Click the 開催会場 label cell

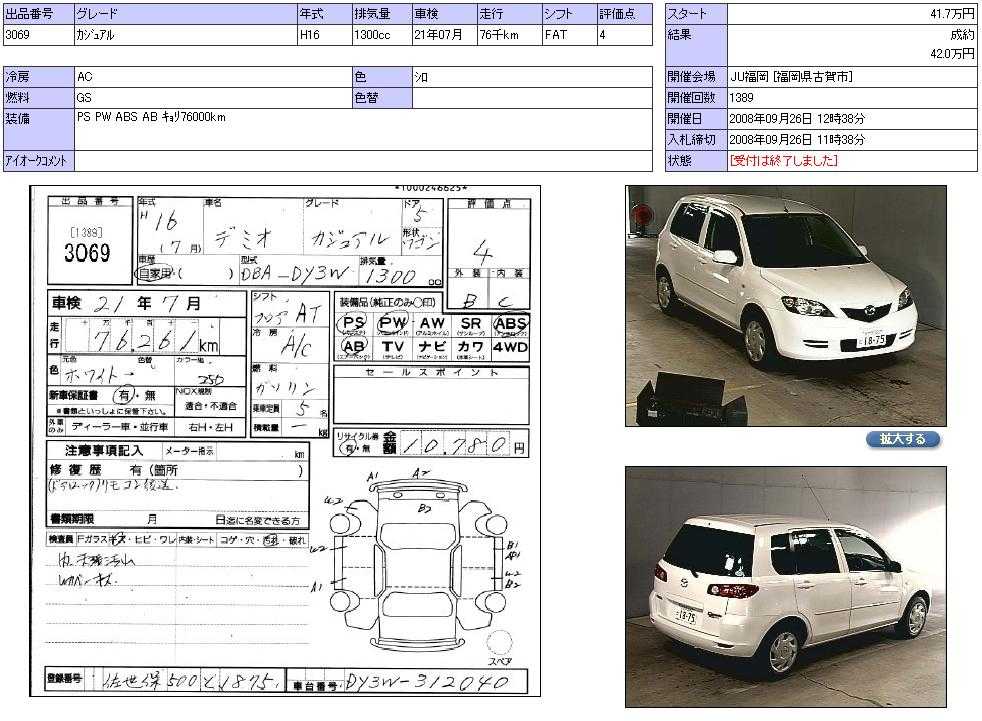[696, 77]
